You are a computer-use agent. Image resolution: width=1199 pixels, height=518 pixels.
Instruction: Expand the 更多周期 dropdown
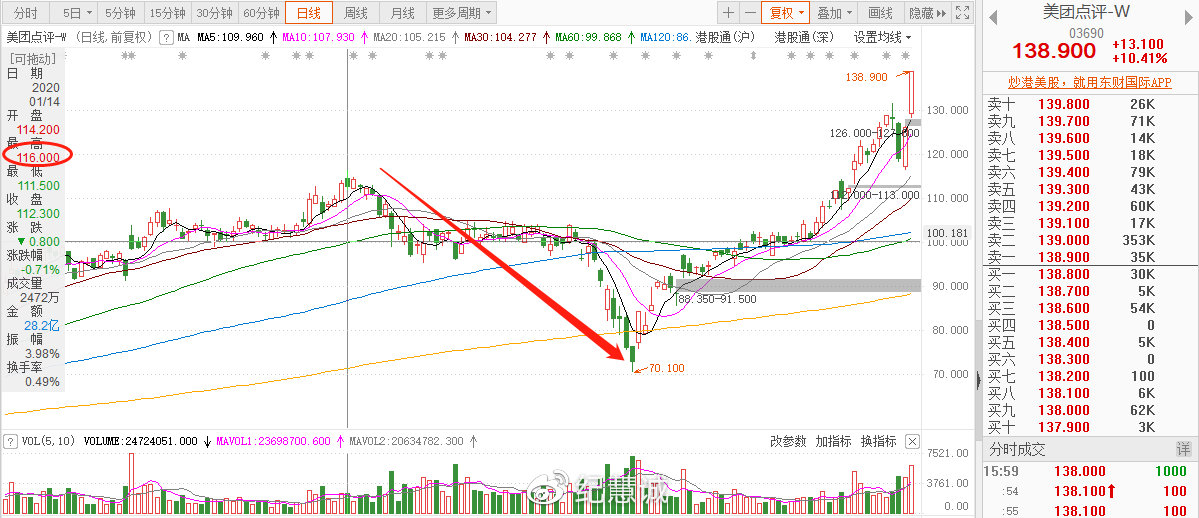click(x=462, y=12)
